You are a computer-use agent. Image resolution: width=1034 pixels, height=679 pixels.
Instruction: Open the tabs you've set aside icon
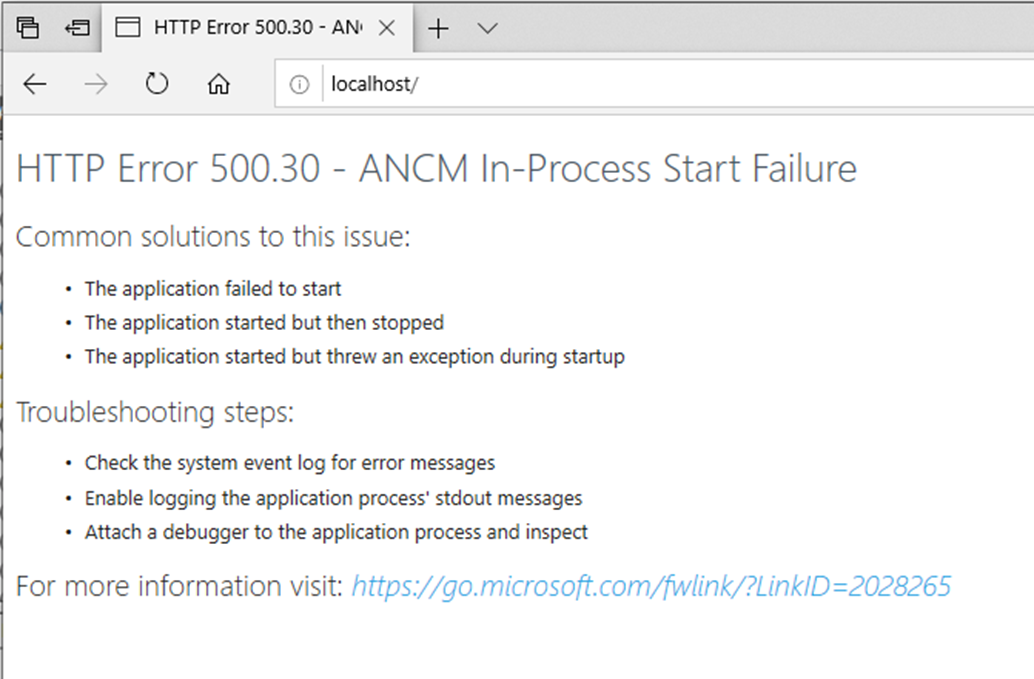[28, 28]
